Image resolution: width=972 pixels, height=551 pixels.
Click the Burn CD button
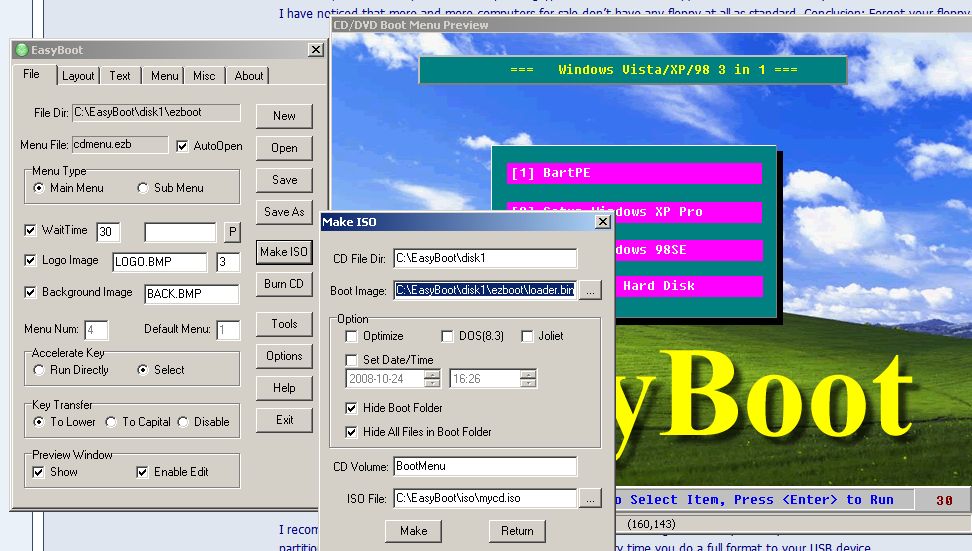(284, 284)
